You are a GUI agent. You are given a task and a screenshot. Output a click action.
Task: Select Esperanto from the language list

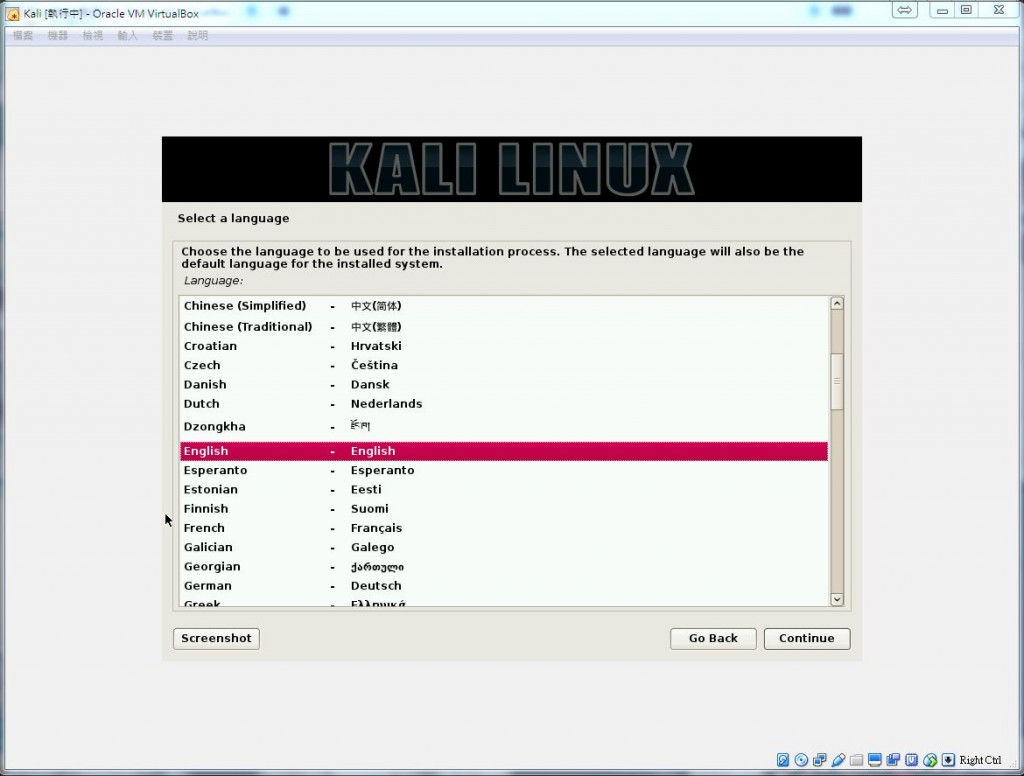(504, 470)
